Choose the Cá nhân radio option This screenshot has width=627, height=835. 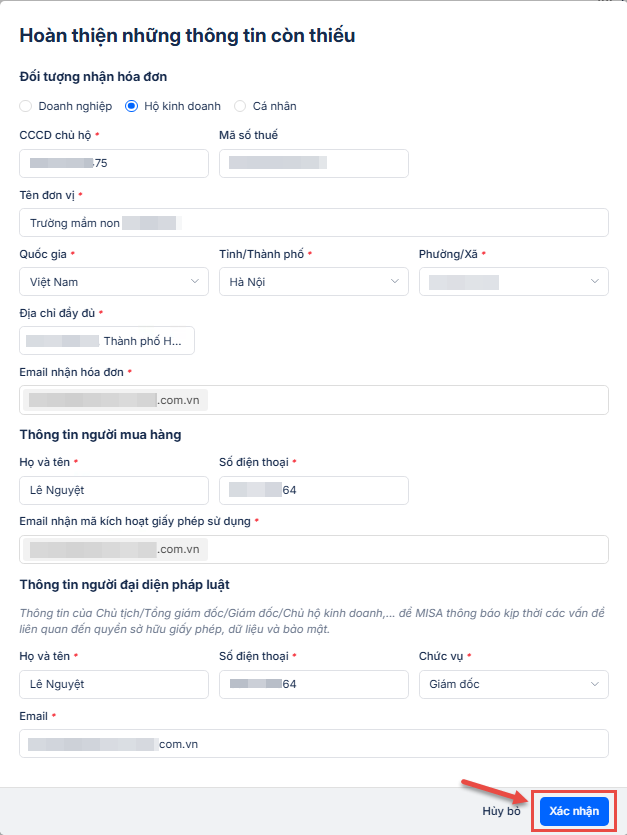[240, 106]
